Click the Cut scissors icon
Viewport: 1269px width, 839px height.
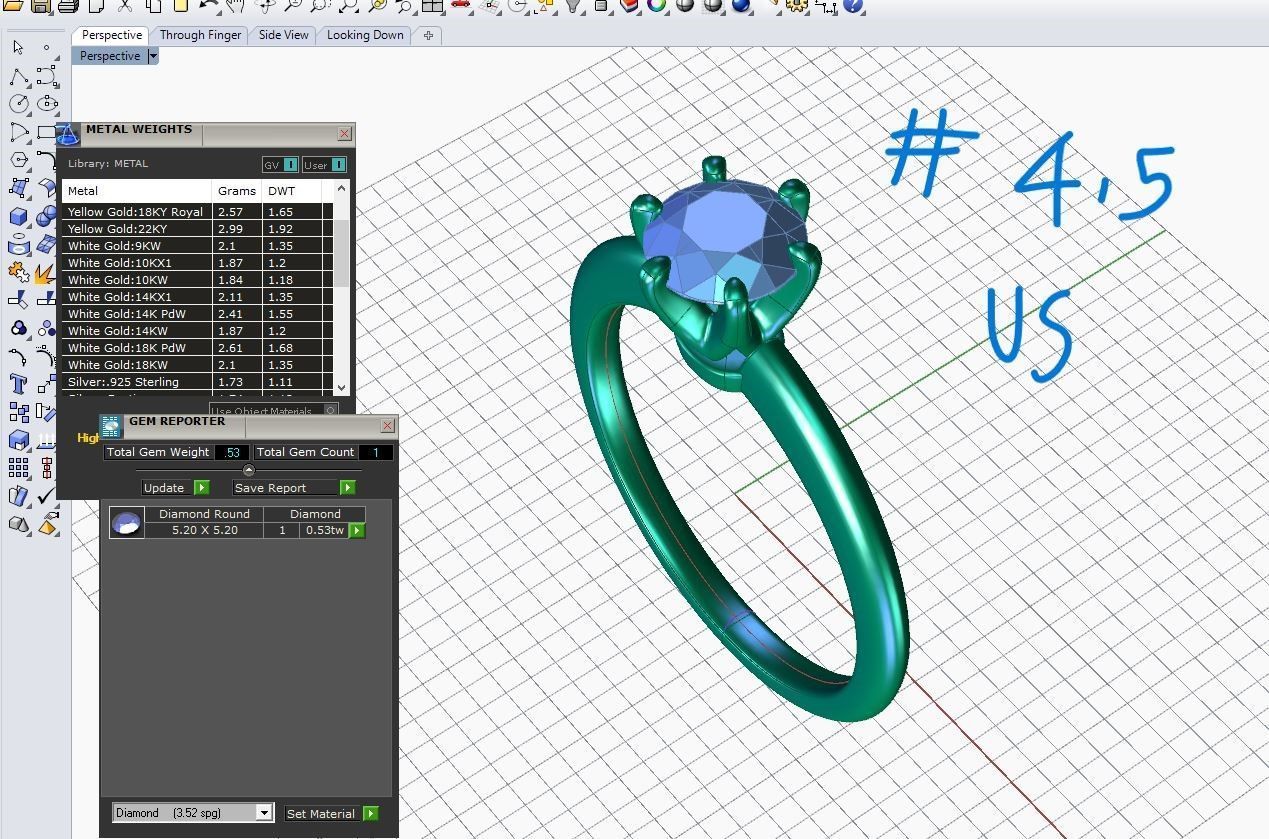tap(125, 6)
